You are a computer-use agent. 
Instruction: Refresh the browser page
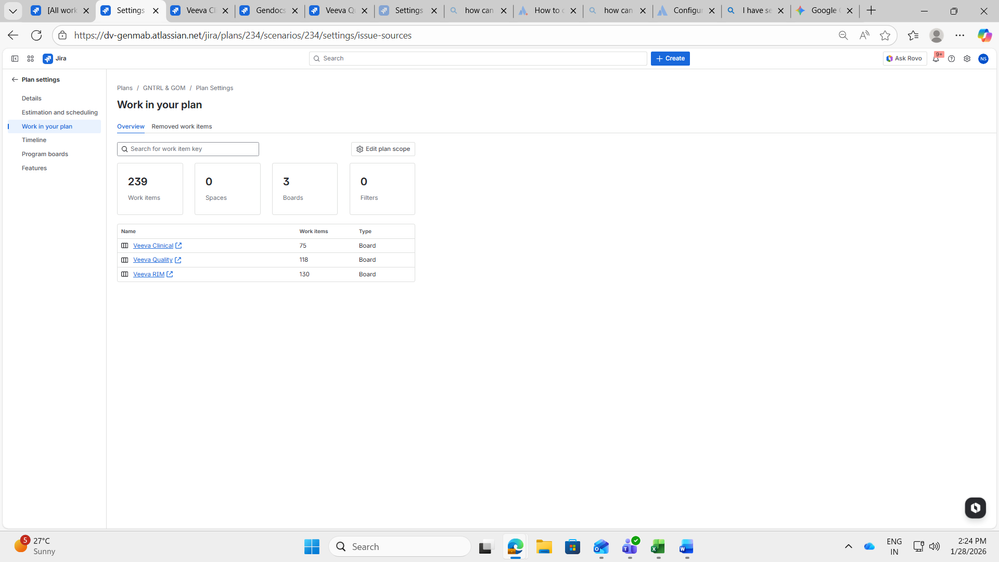tap(36, 36)
